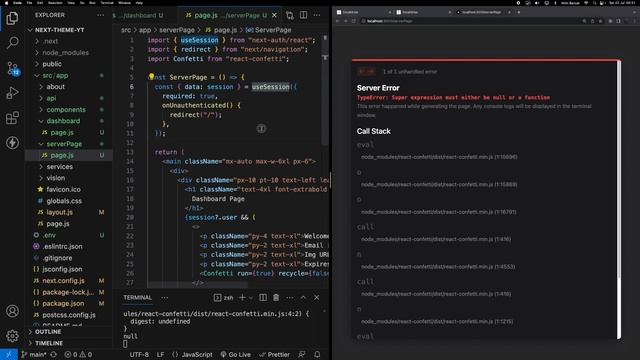Click Prettier in the status bar
The image size is (640, 360).
(274, 354)
